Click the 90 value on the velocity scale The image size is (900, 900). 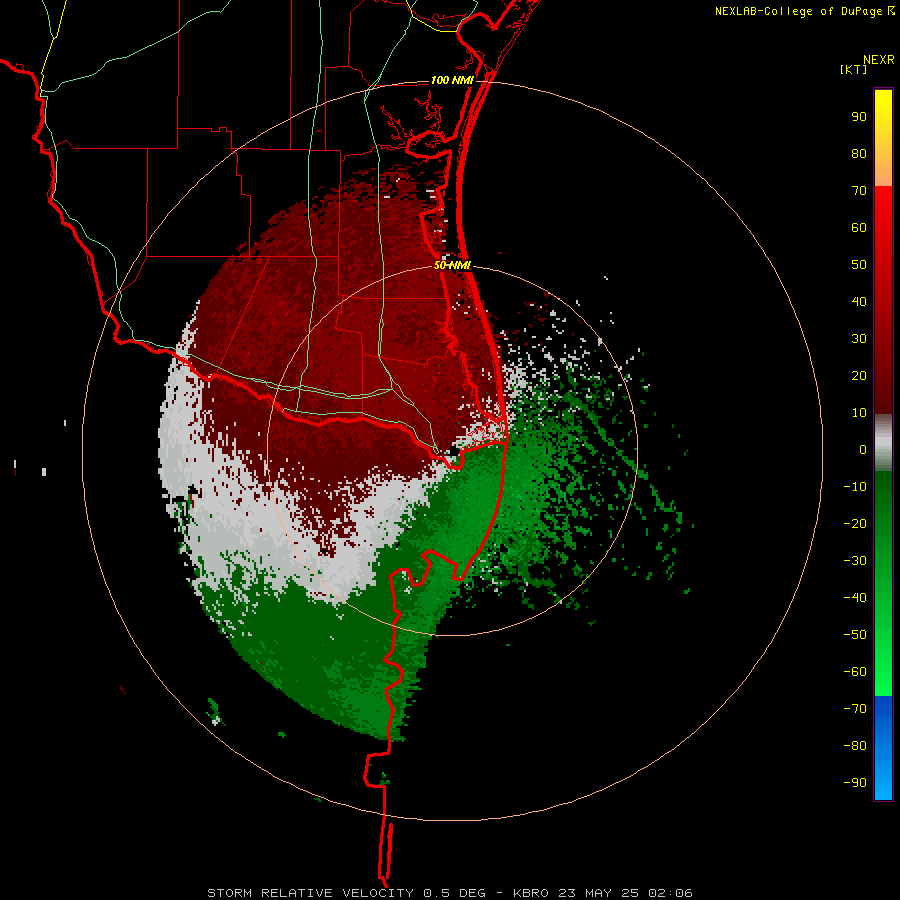[x=859, y=117]
